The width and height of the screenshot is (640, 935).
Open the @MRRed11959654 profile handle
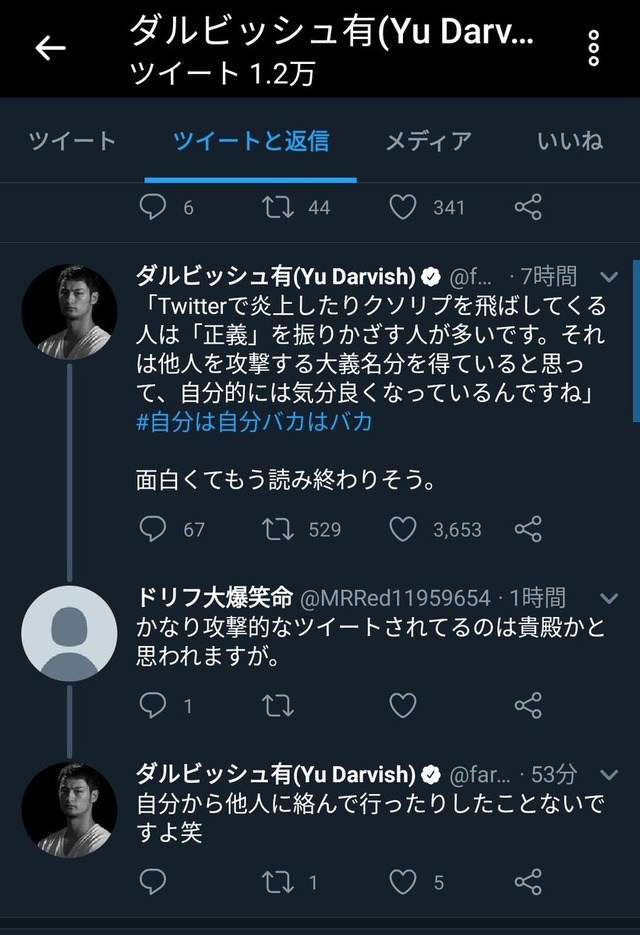(395, 598)
